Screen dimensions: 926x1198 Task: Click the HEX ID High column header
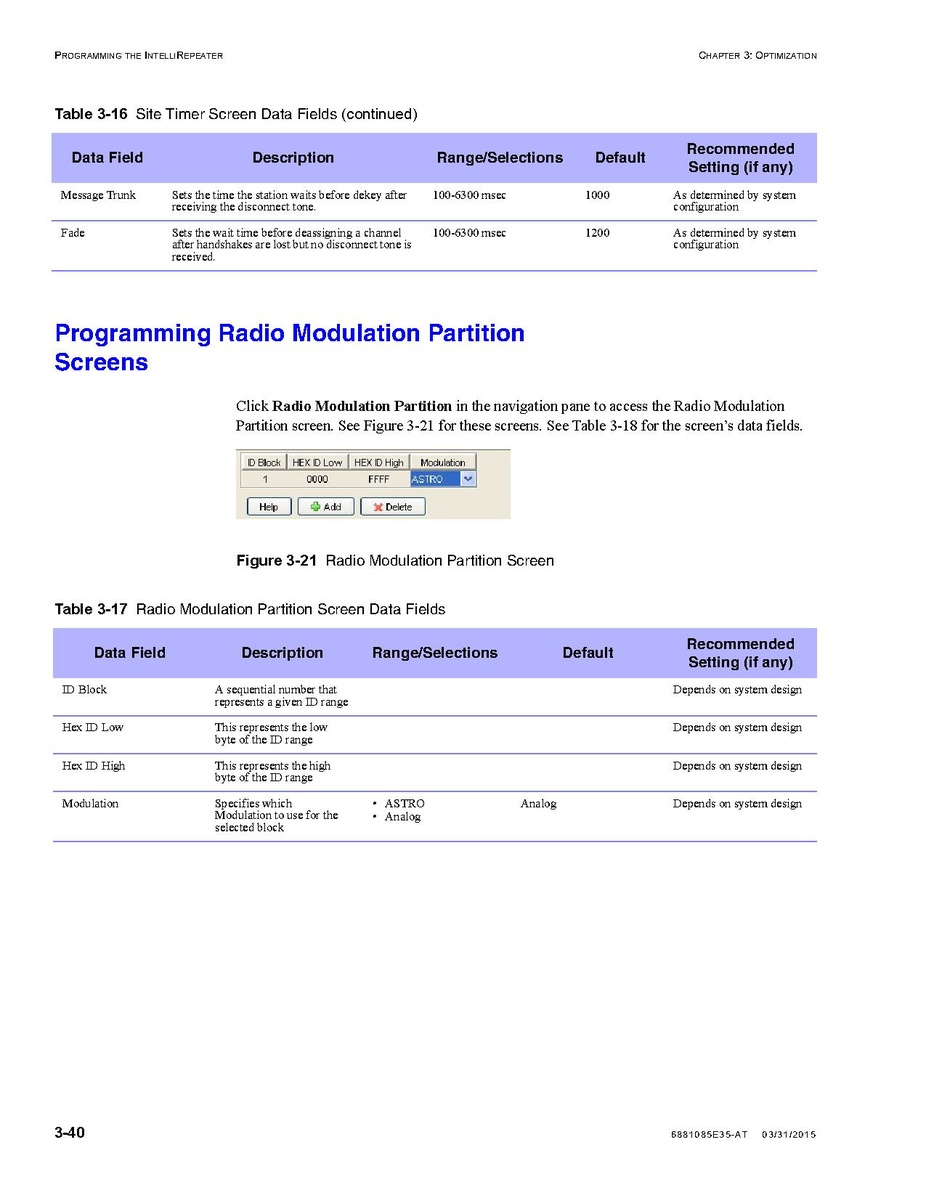(x=379, y=463)
